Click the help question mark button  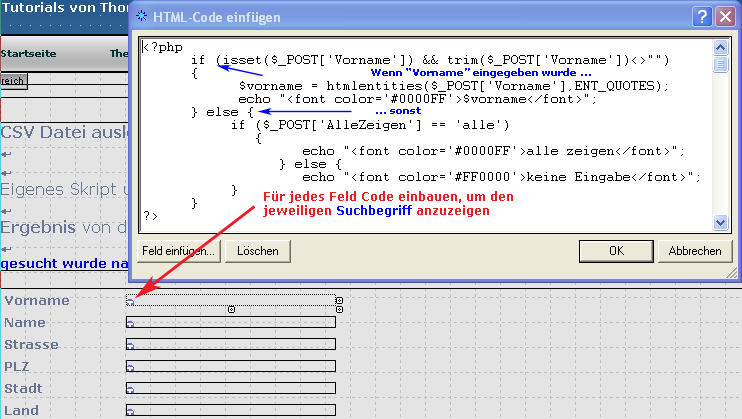[702, 16]
